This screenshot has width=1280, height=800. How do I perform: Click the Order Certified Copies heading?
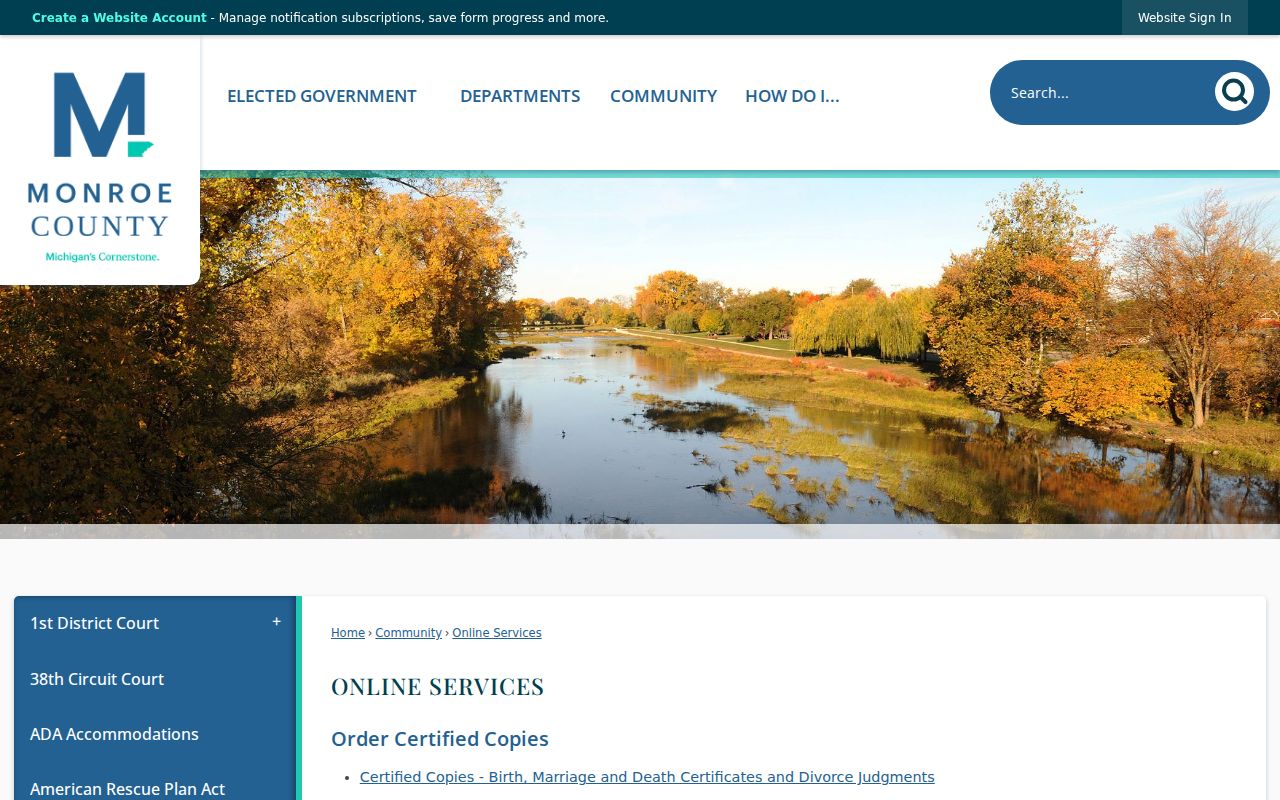[440, 739]
